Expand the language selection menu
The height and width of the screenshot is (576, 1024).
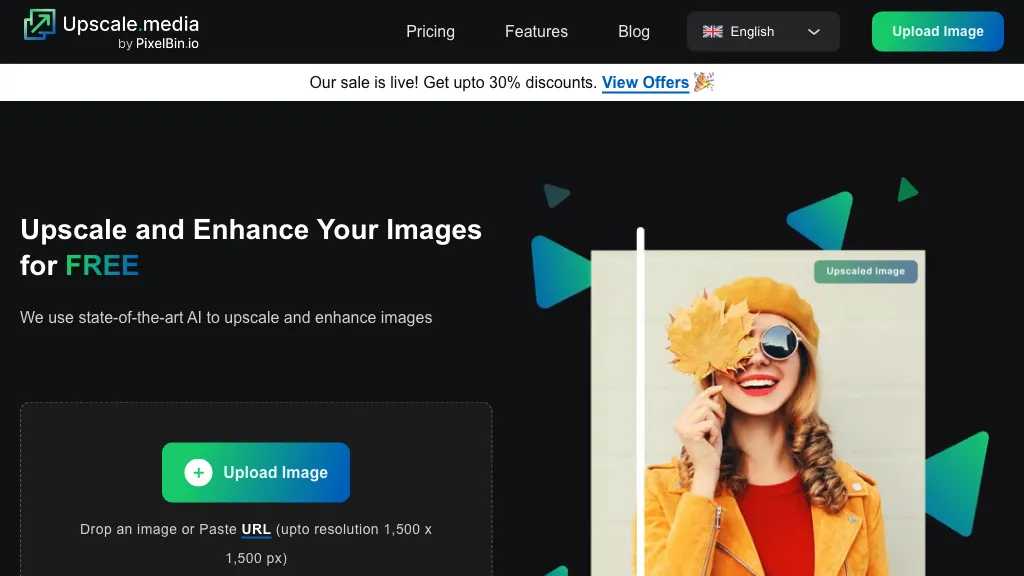click(x=763, y=31)
